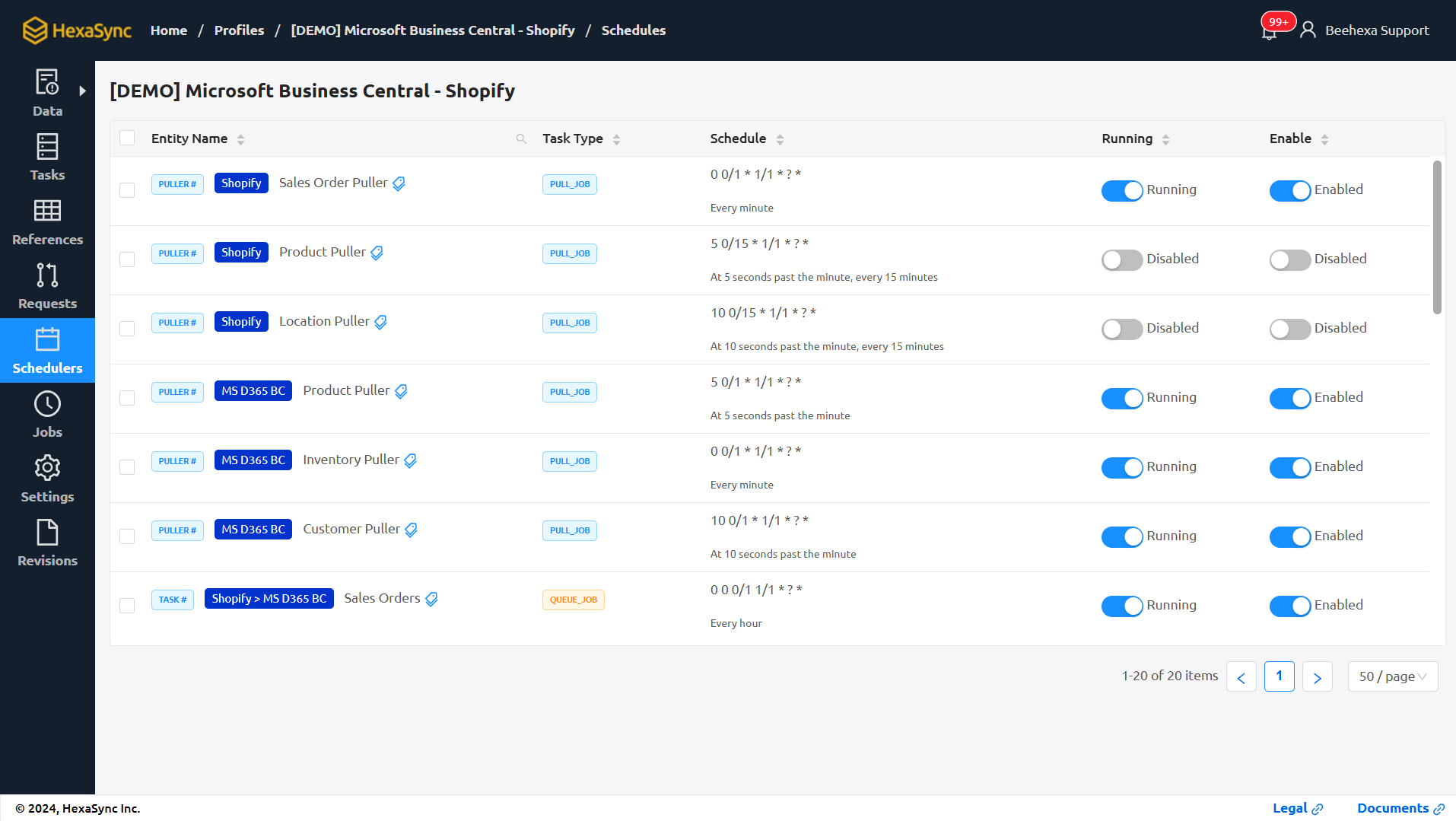
Task: Expand the Data sidebar submenu arrow
Action: (82, 91)
